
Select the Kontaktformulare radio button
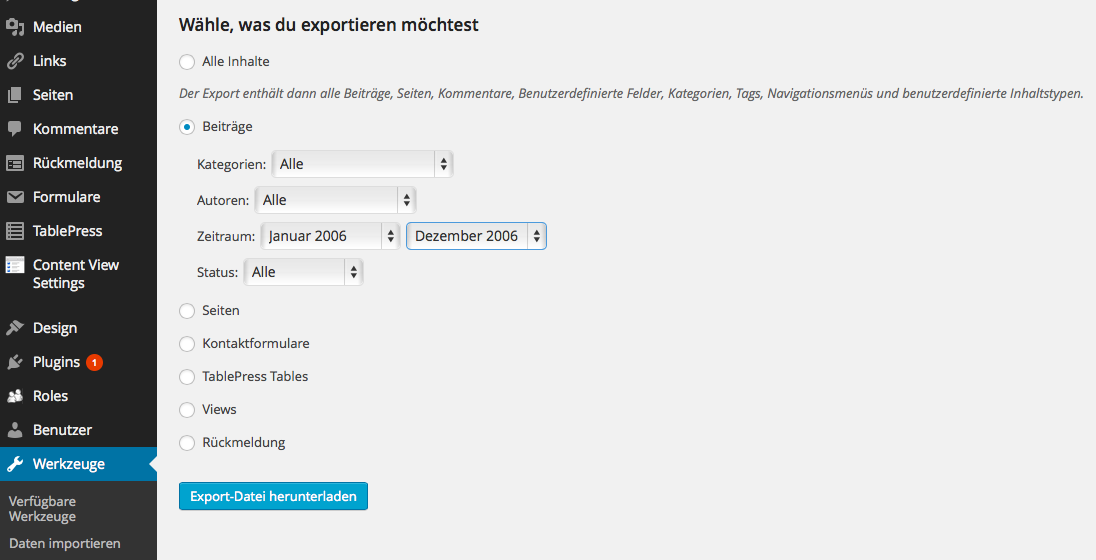point(187,344)
